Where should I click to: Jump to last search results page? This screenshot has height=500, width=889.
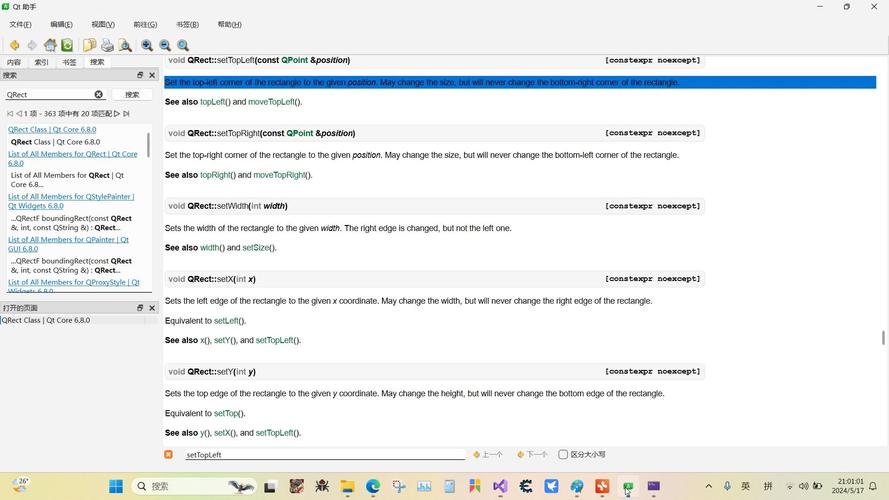126,113
